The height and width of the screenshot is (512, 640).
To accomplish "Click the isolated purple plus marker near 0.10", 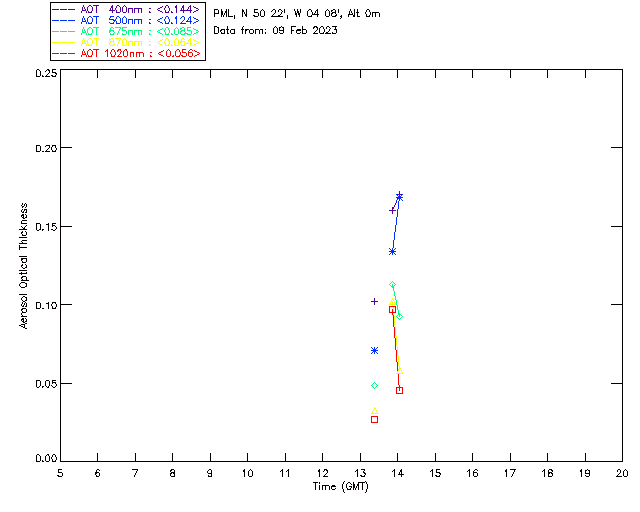I will 374,302.
